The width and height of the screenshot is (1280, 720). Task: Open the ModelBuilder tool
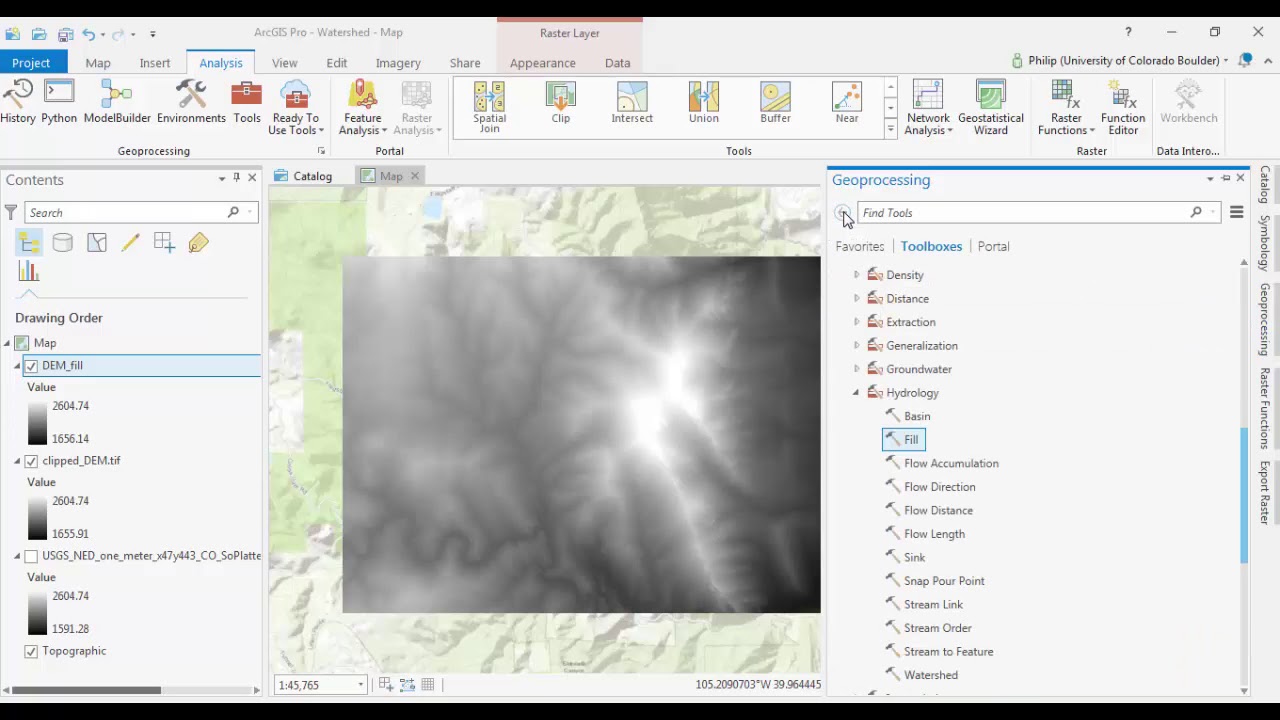pyautogui.click(x=117, y=104)
